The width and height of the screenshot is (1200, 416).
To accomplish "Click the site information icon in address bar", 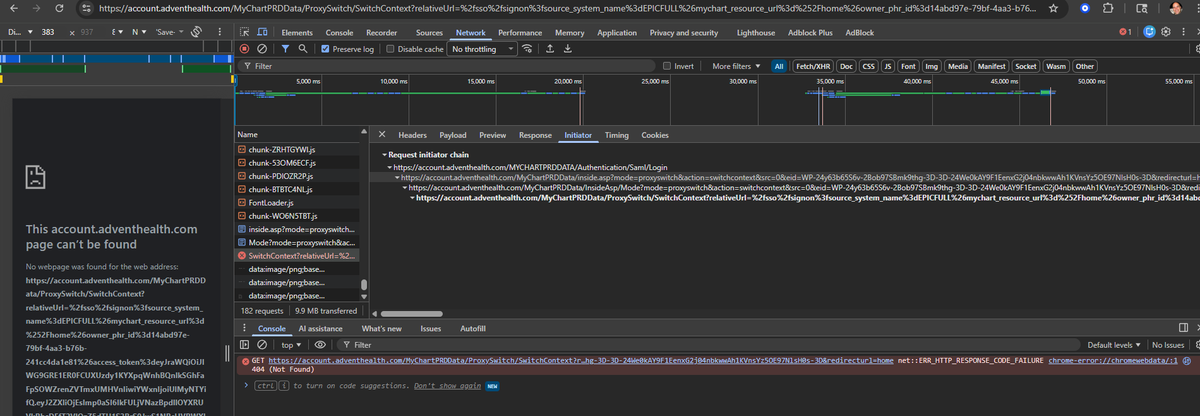I will tap(88, 8).
